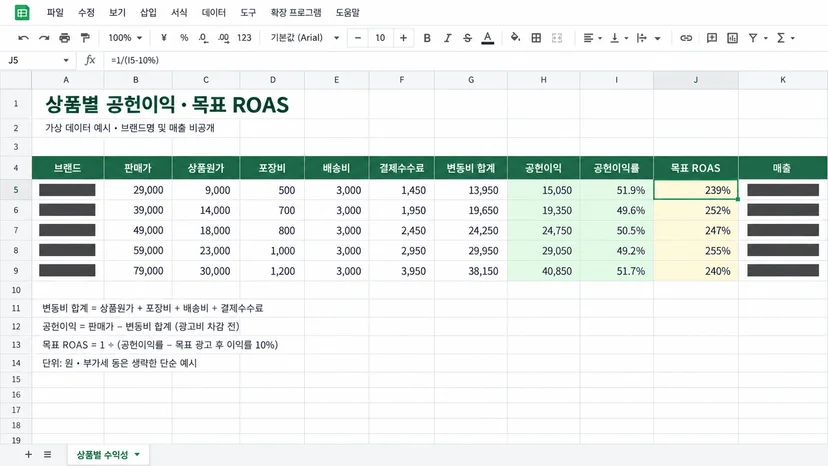
Task: Open the font family dropdown (Arial)
Action: point(305,38)
